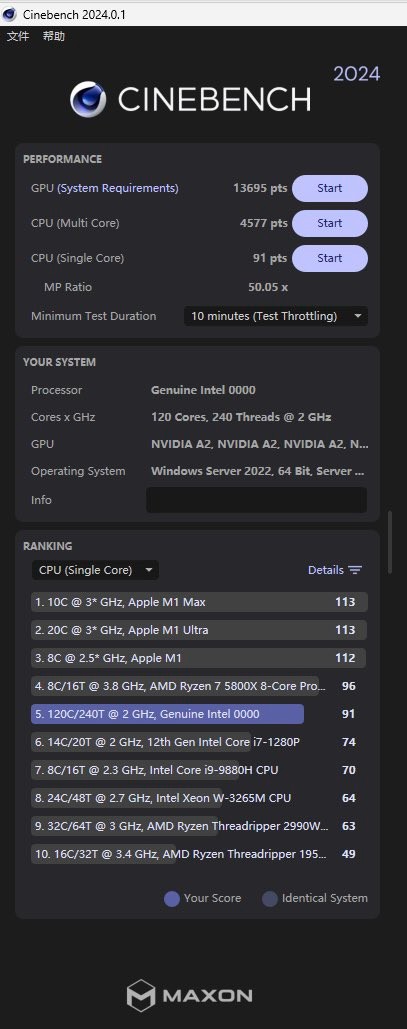Click the Cinebench sphere logo icon
The height and width of the screenshot is (1029, 407).
click(x=87, y=100)
